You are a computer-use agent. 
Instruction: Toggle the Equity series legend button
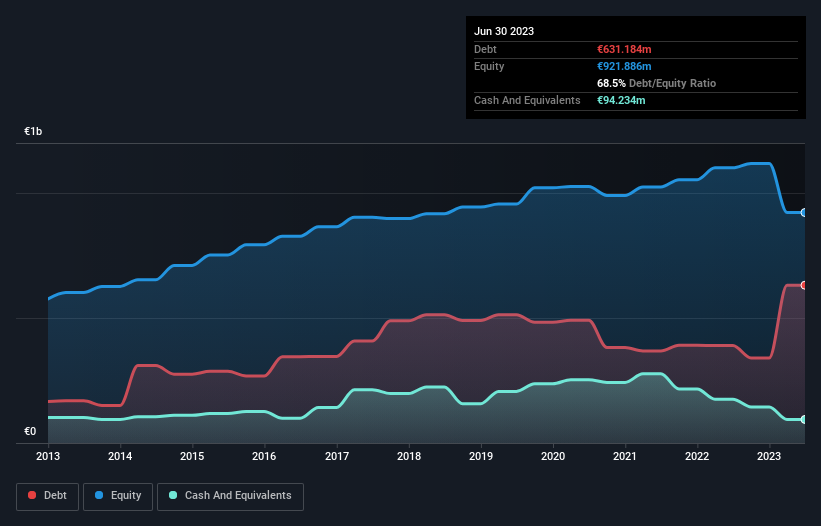[118, 496]
